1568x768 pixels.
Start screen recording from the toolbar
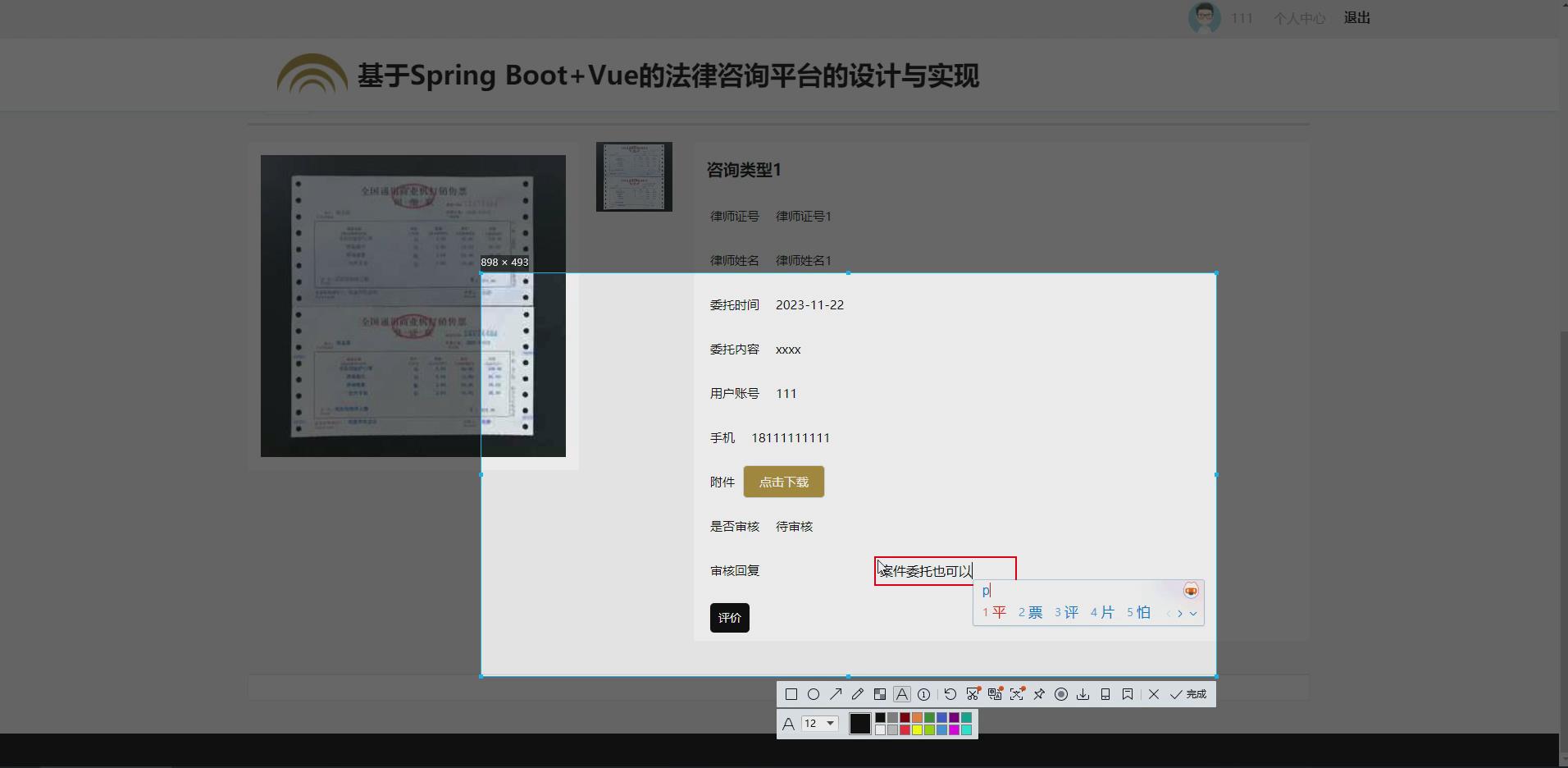click(x=1060, y=694)
